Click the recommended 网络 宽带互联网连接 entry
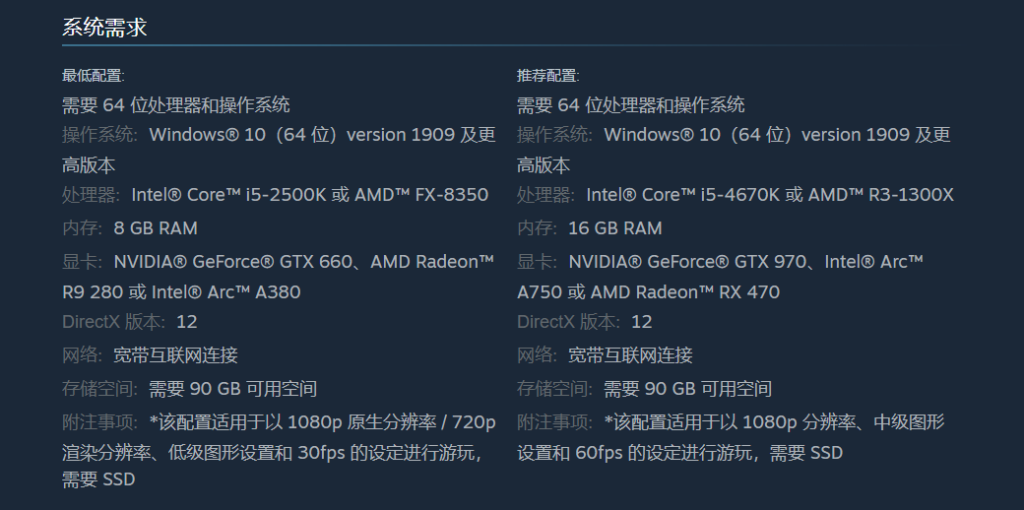Image resolution: width=1024 pixels, height=510 pixels. (605, 355)
